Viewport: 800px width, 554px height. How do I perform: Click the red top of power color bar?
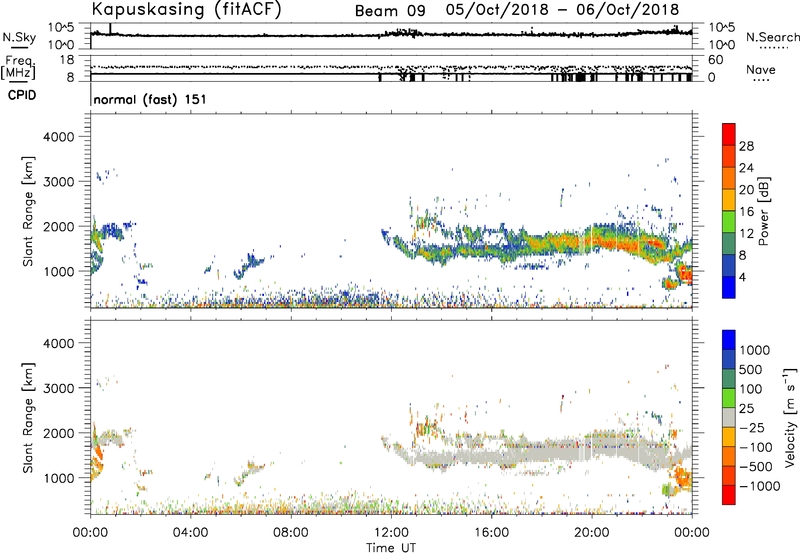coord(729,134)
